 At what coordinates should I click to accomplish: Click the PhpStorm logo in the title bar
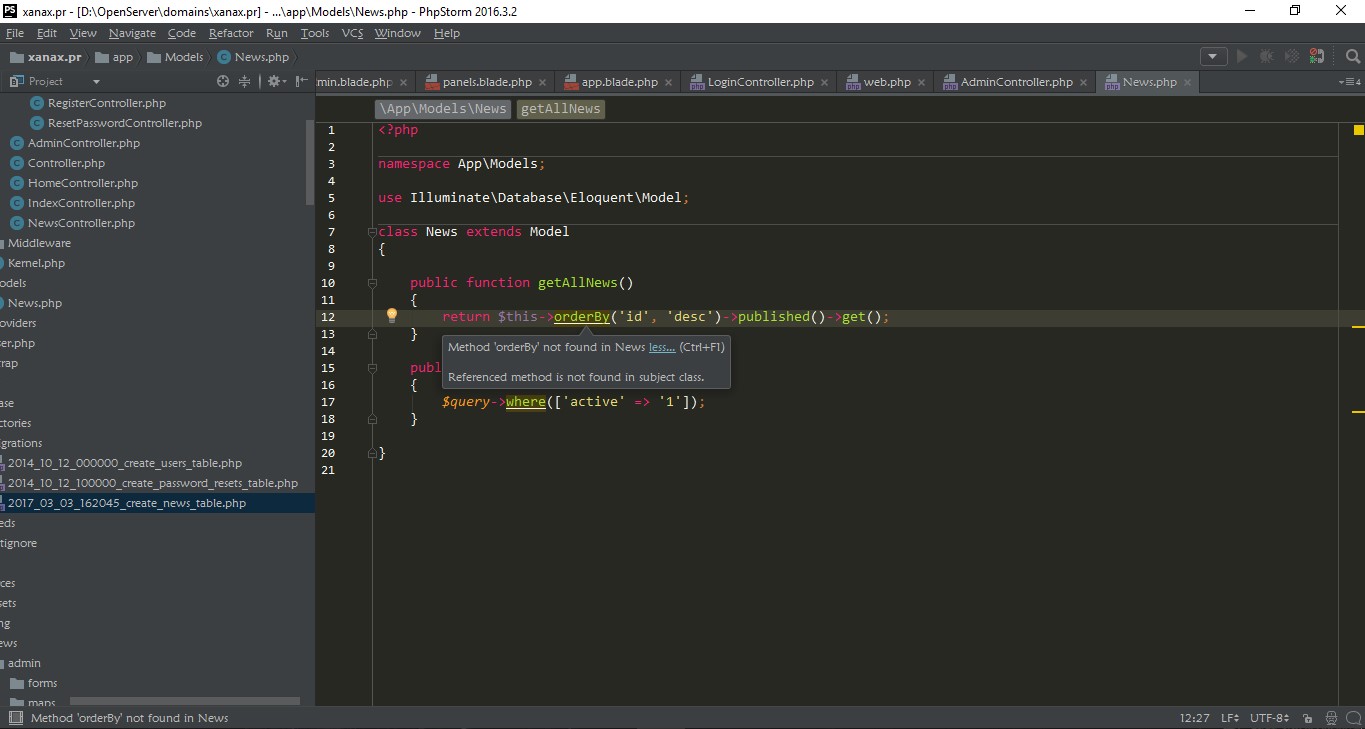(9, 11)
